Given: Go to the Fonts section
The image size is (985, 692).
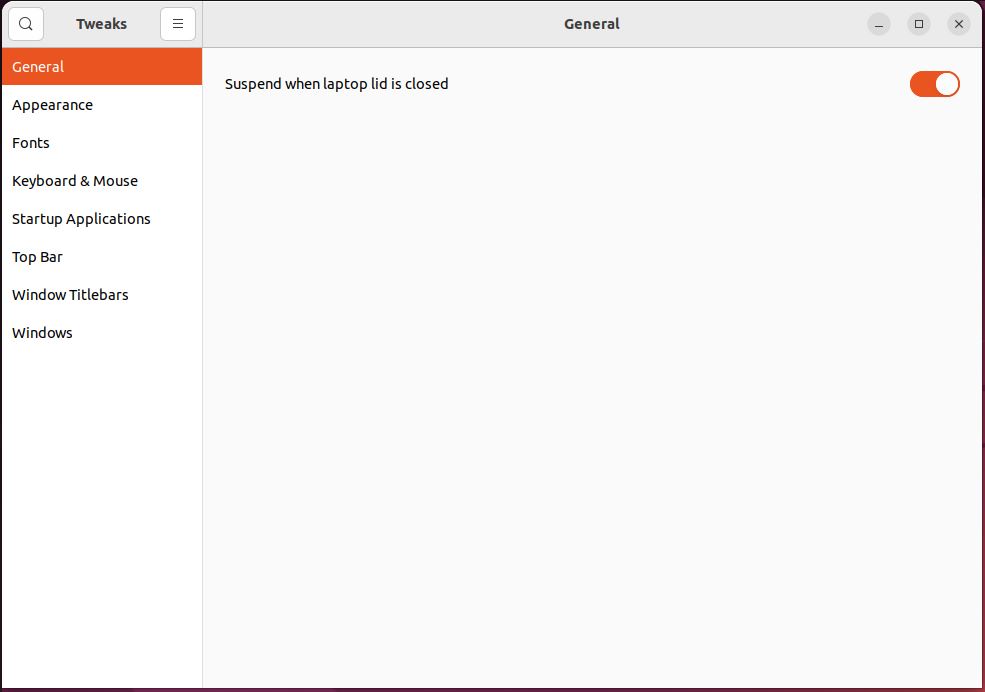Looking at the screenshot, I should pos(102,143).
